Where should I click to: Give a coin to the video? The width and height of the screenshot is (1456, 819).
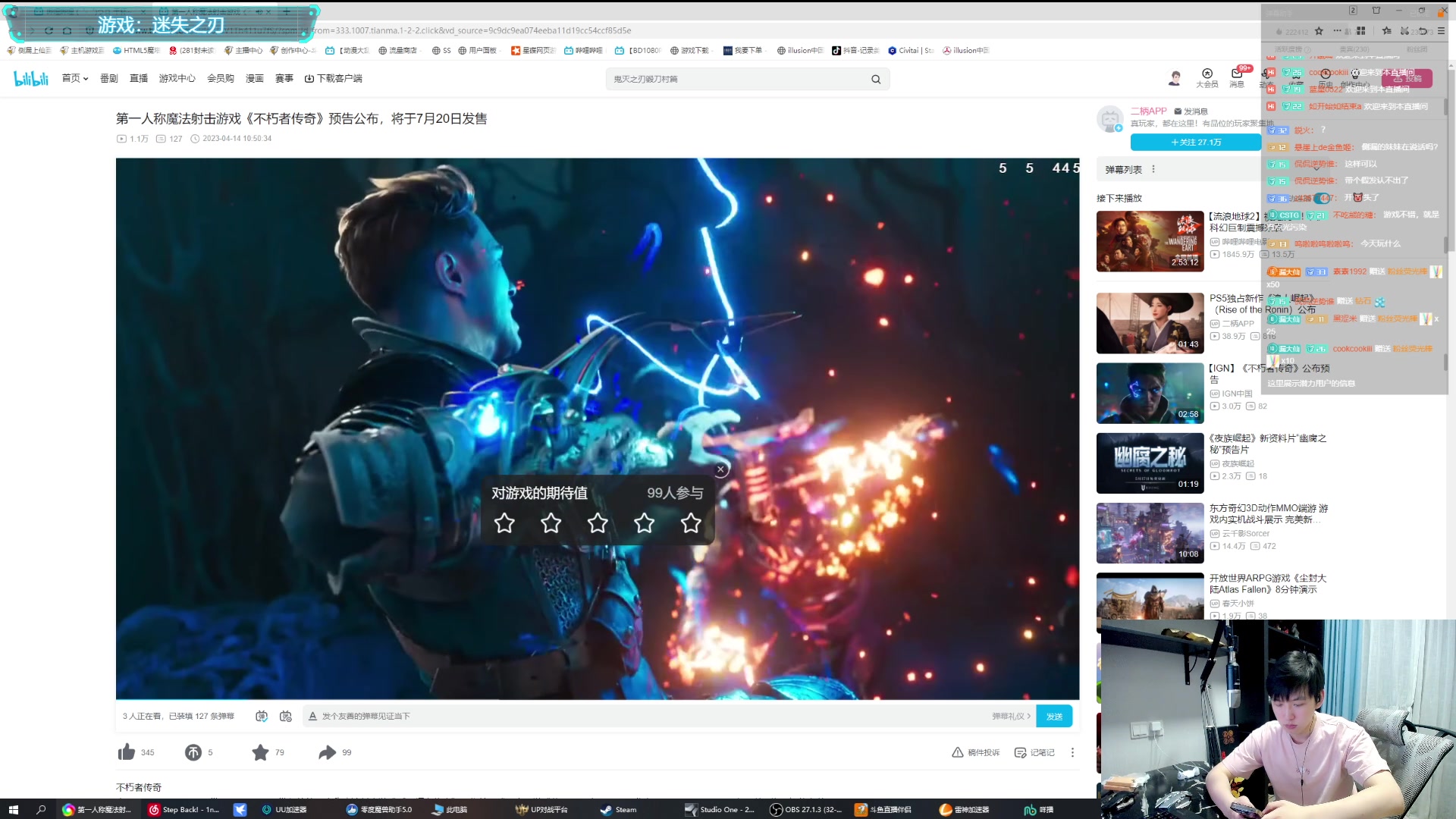click(x=193, y=752)
